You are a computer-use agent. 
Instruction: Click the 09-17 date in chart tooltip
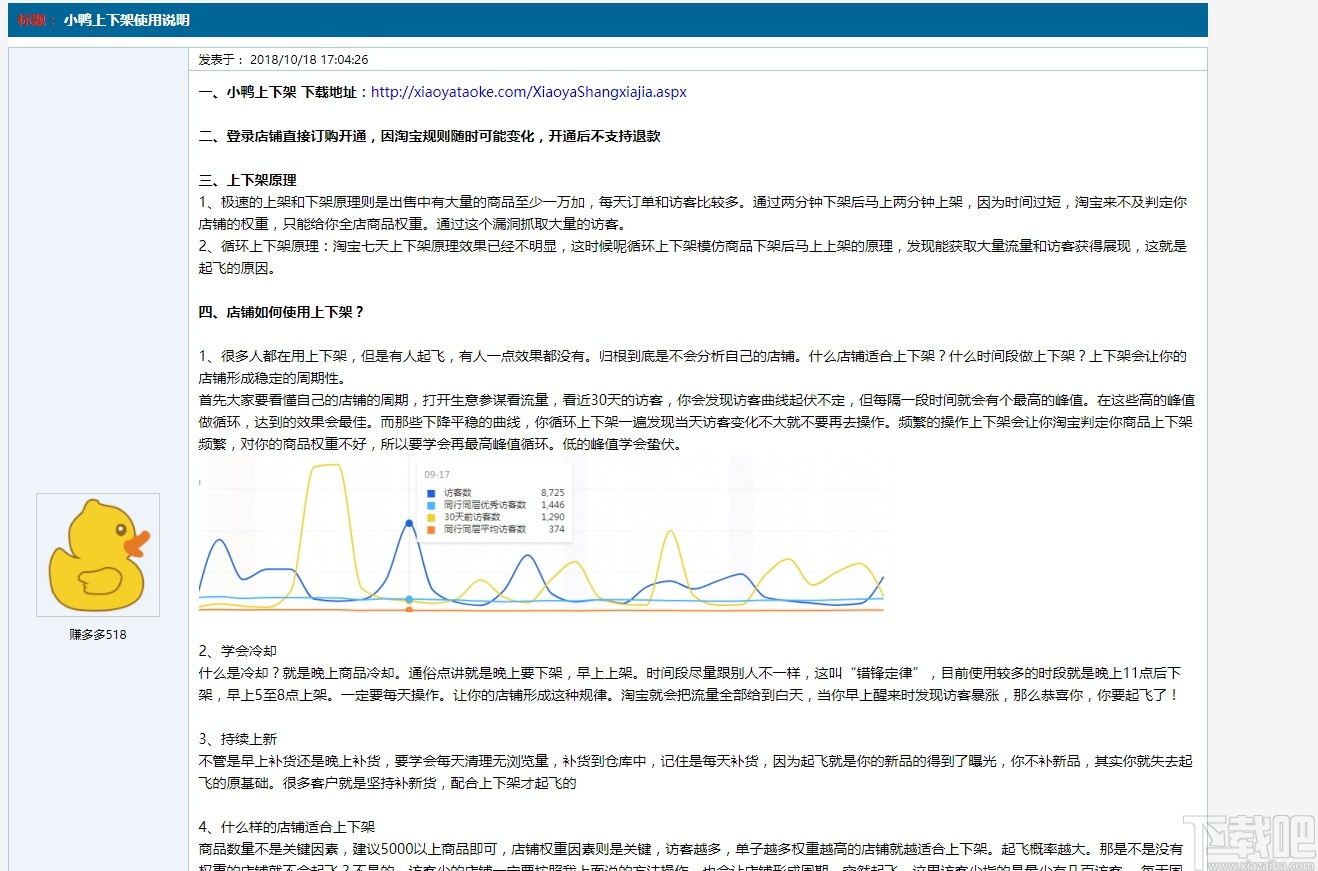pyautogui.click(x=438, y=475)
